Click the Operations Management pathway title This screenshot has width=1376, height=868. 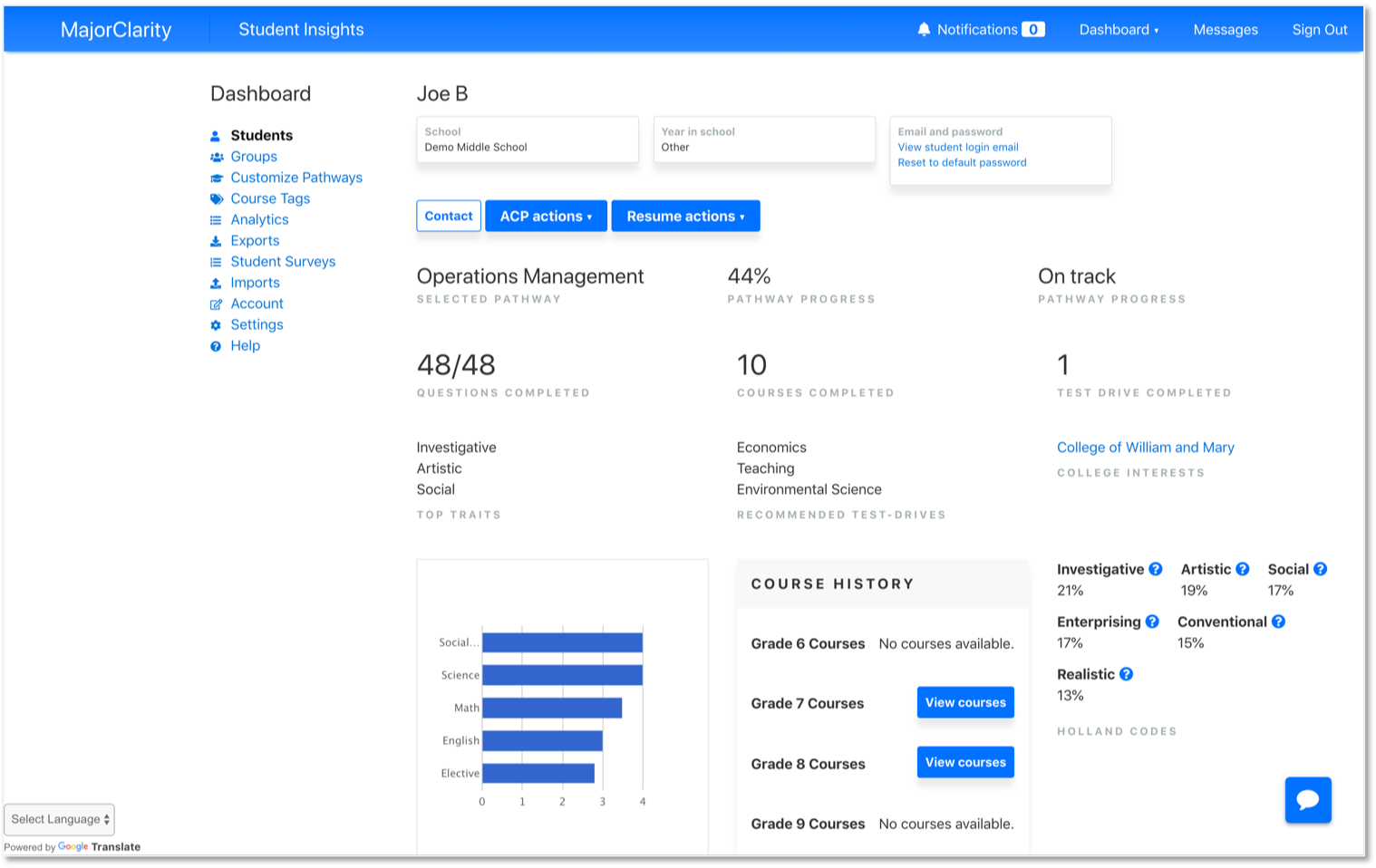[530, 276]
